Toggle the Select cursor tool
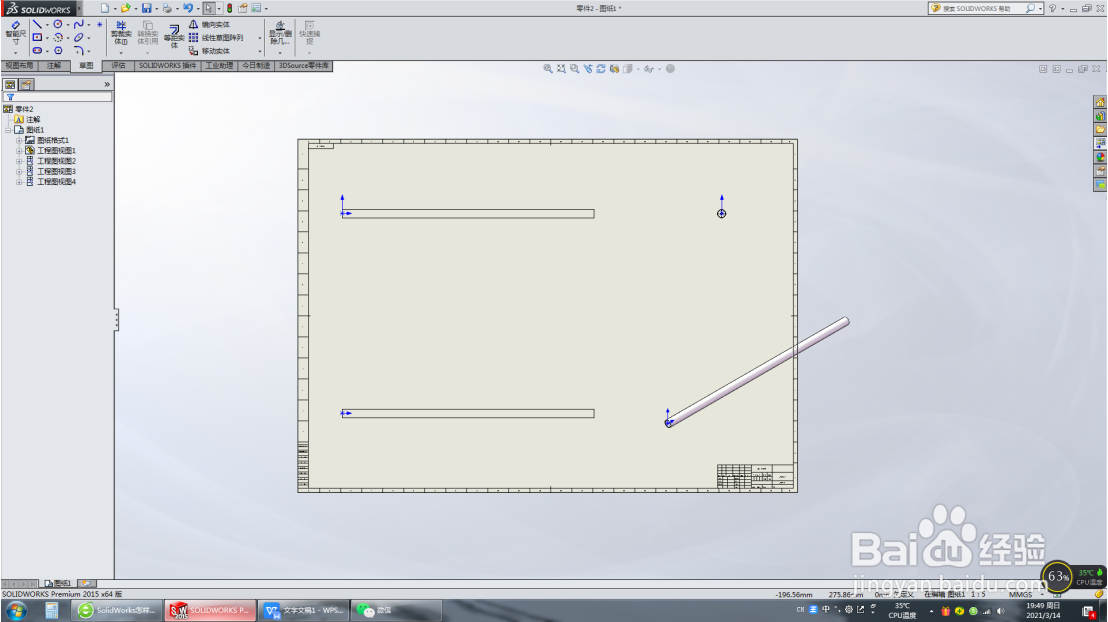1108x622 pixels. [x=208, y=8]
